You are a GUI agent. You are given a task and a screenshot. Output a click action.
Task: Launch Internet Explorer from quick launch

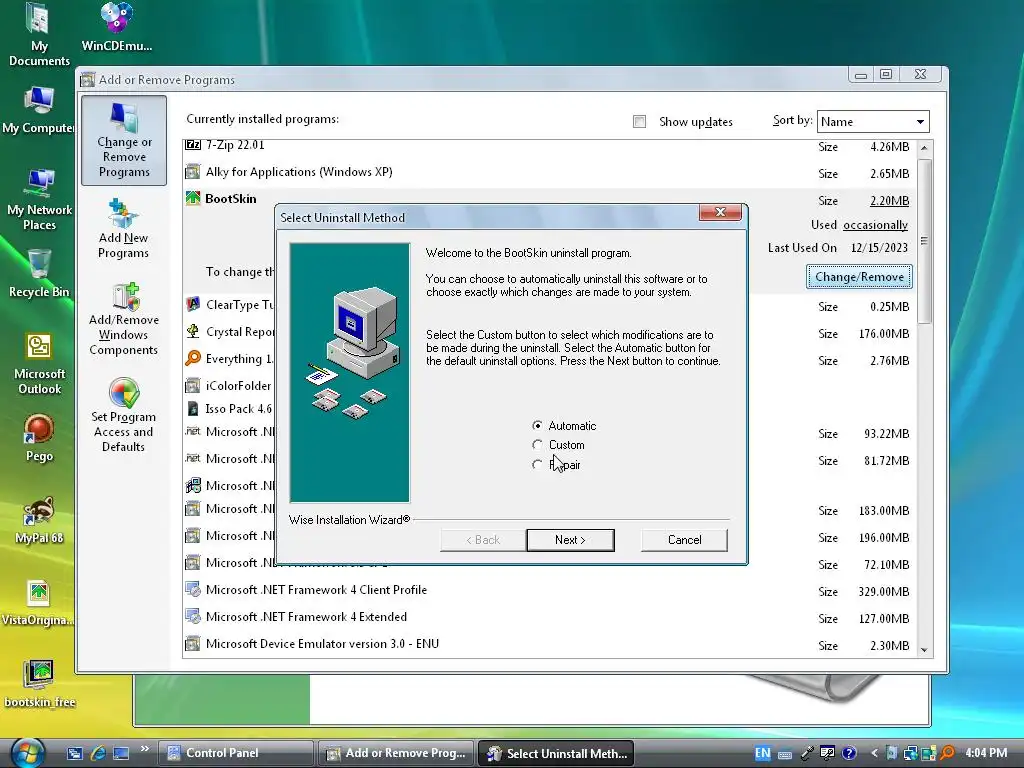98,753
